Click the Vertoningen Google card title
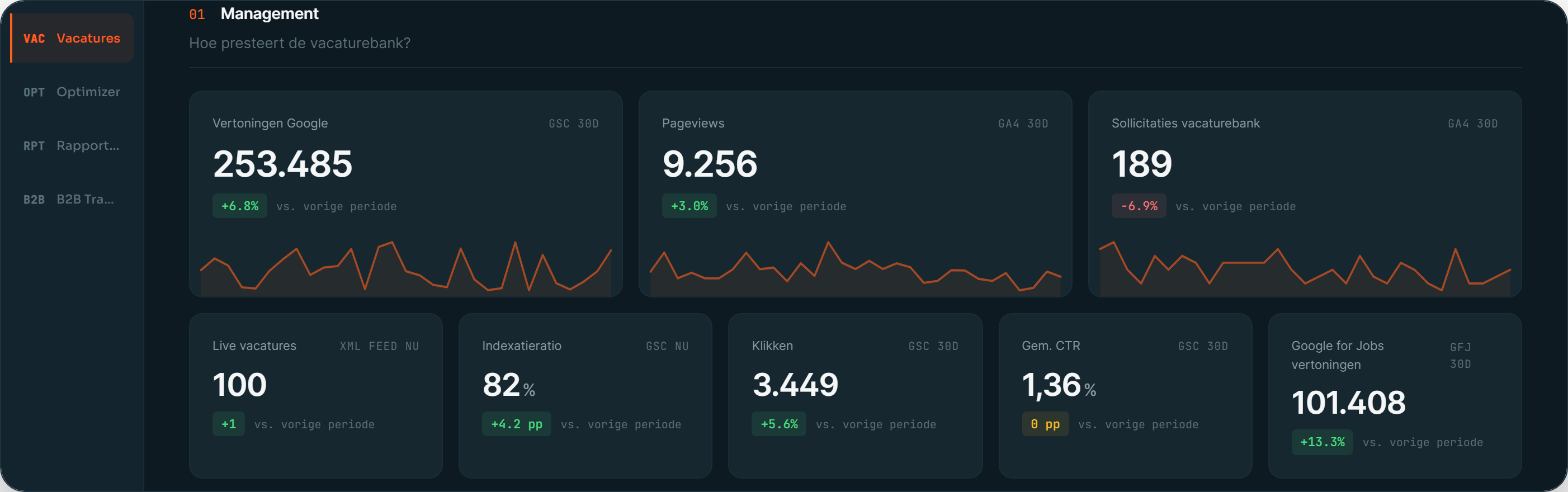1568x492 pixels. [x=270, y=123]
